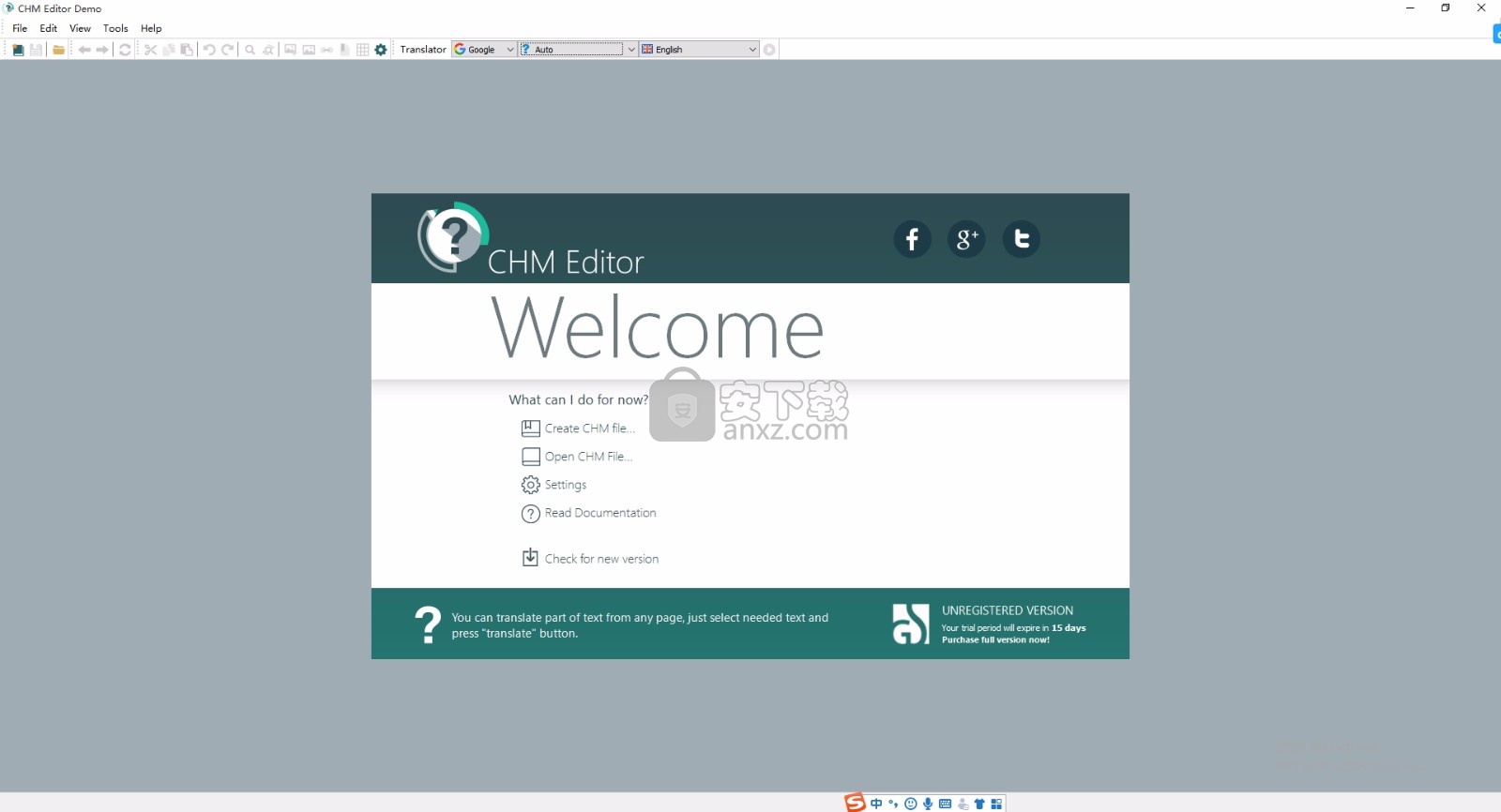Open the soft keyboard IME icon

coord(945,804)
